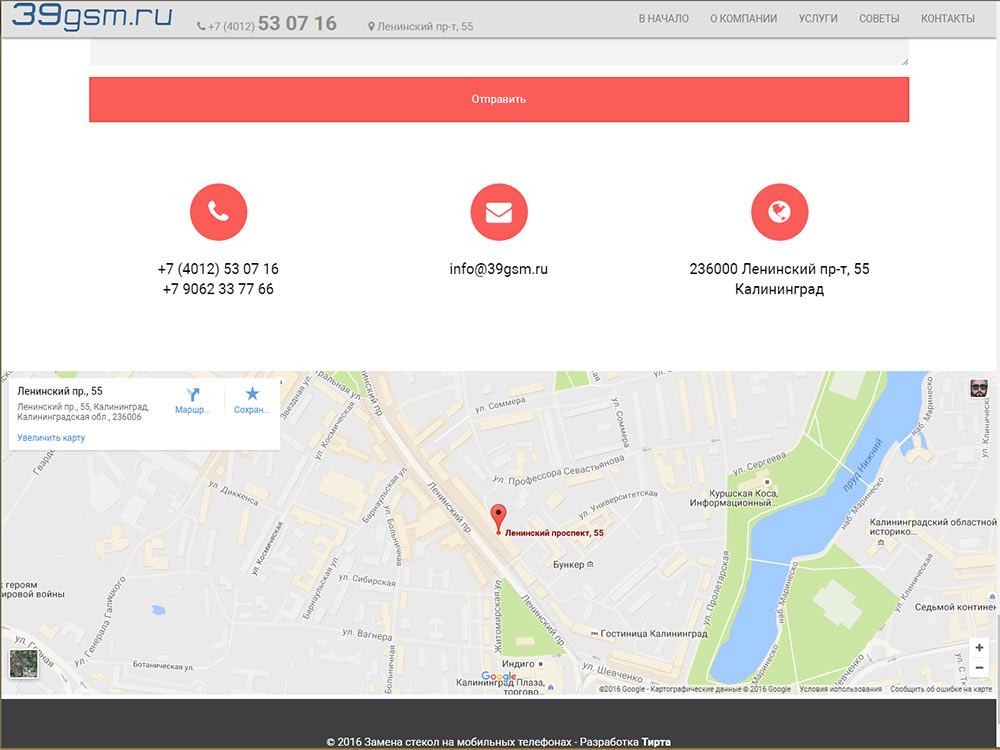Click the route directions icon on the map
This screenshot has width=1000, height=750.
(x=193, y=395)
